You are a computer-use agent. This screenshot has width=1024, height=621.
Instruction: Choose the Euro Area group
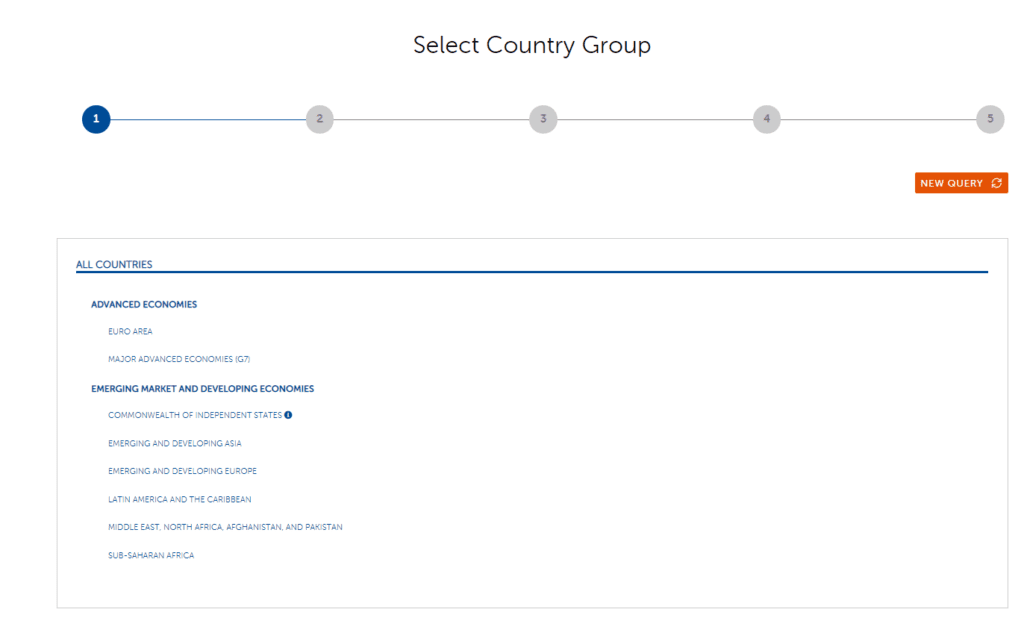pyautogui.click(x=130, y=332)
